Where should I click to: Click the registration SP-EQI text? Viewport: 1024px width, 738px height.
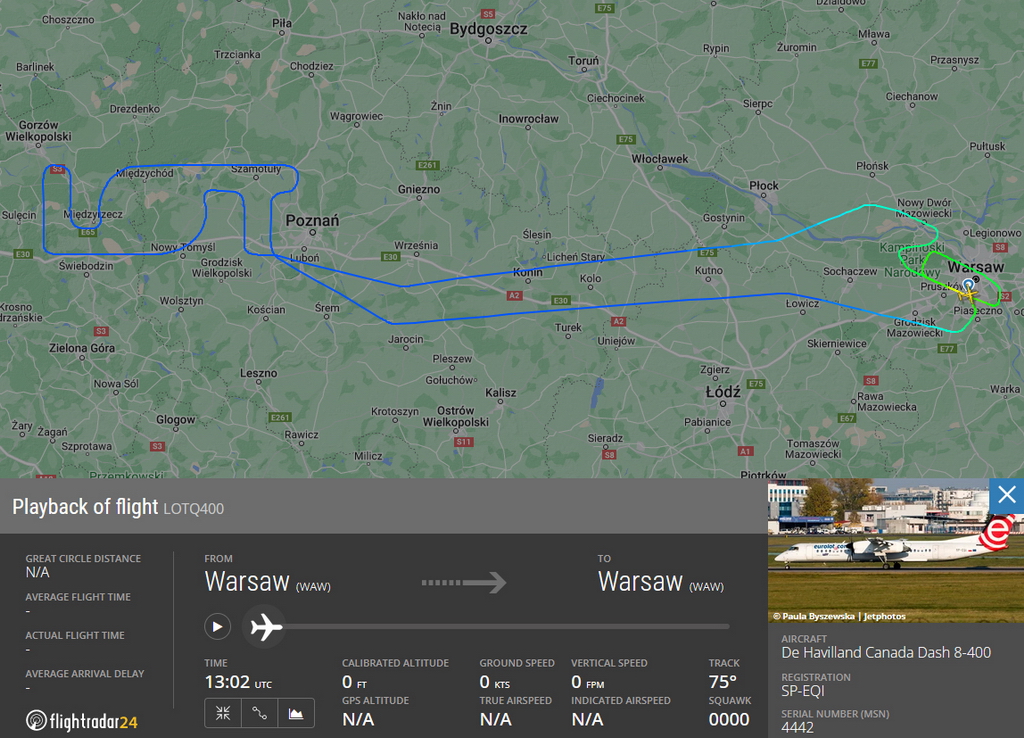pos(803,691)
